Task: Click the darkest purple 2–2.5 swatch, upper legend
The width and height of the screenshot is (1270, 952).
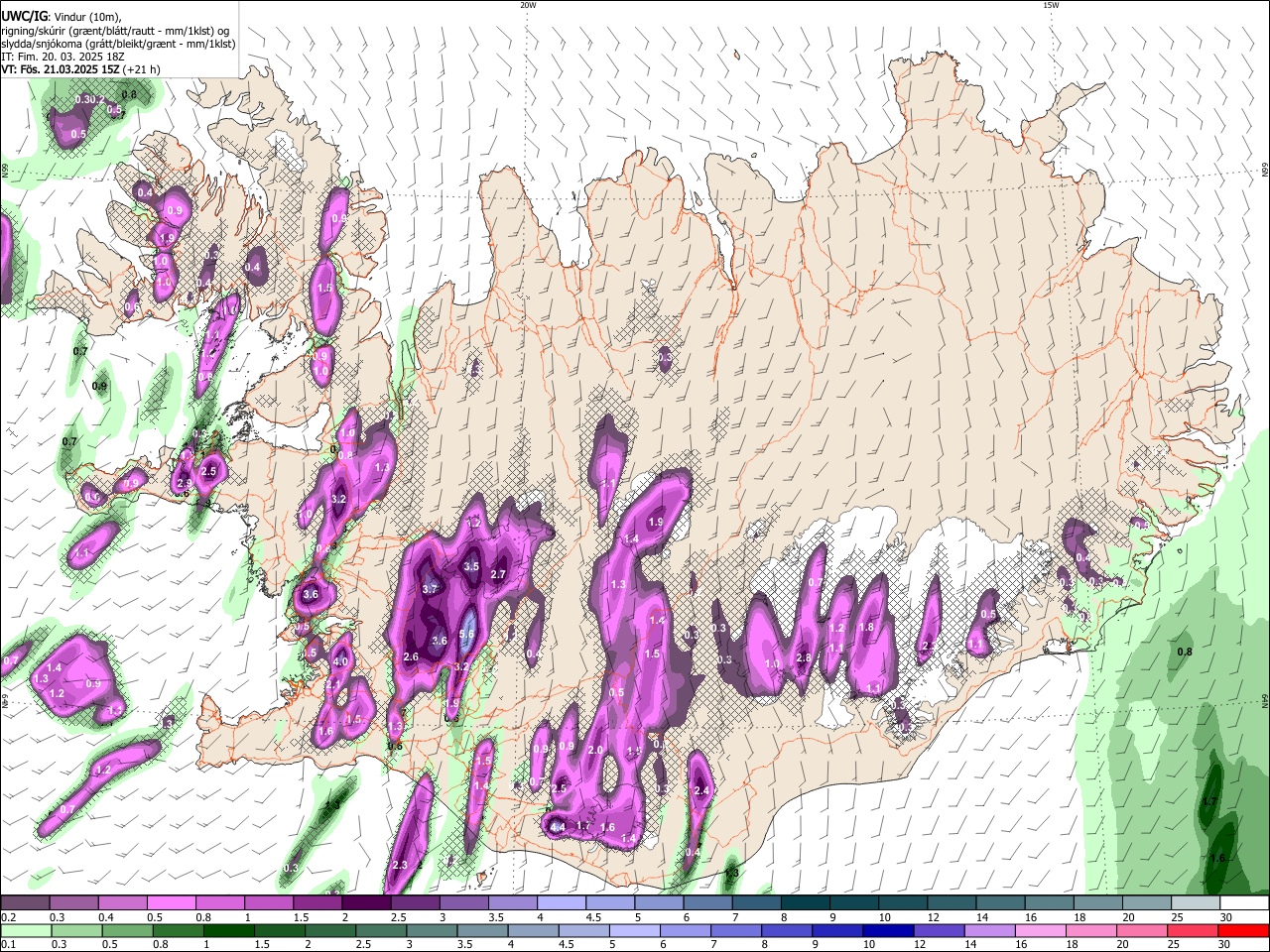Action: tap(366, 902)
